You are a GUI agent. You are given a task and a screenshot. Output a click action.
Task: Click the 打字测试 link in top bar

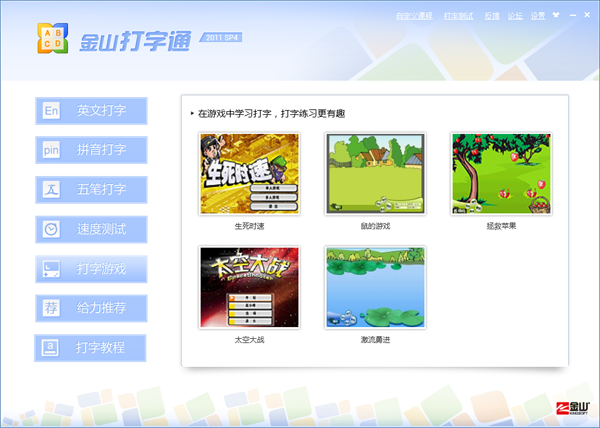point(459,16)
